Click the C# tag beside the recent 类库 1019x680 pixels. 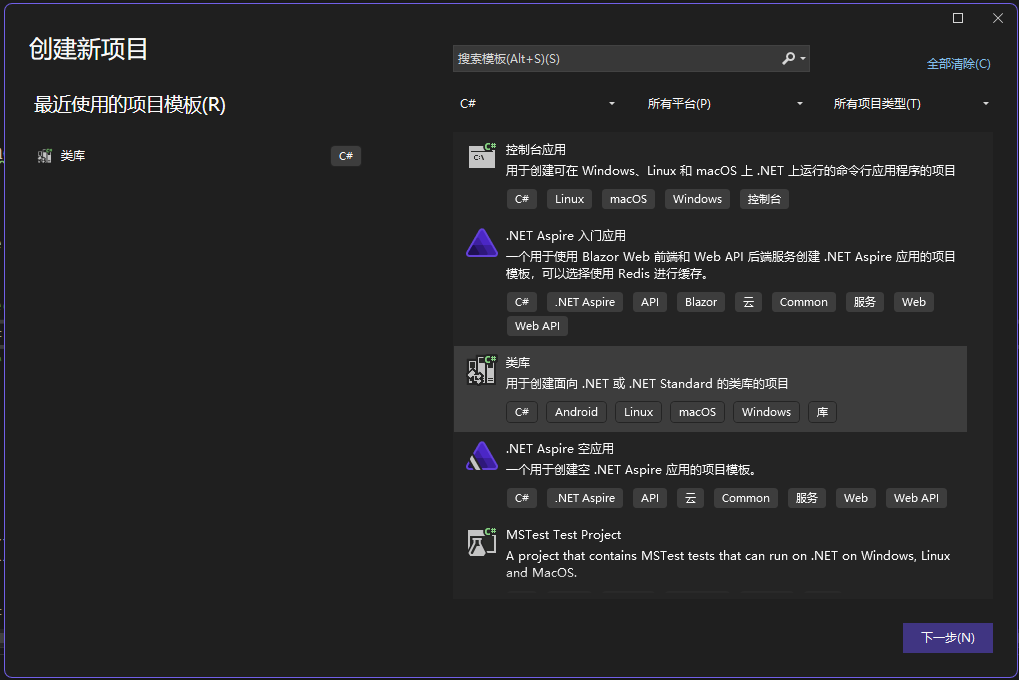346,156
